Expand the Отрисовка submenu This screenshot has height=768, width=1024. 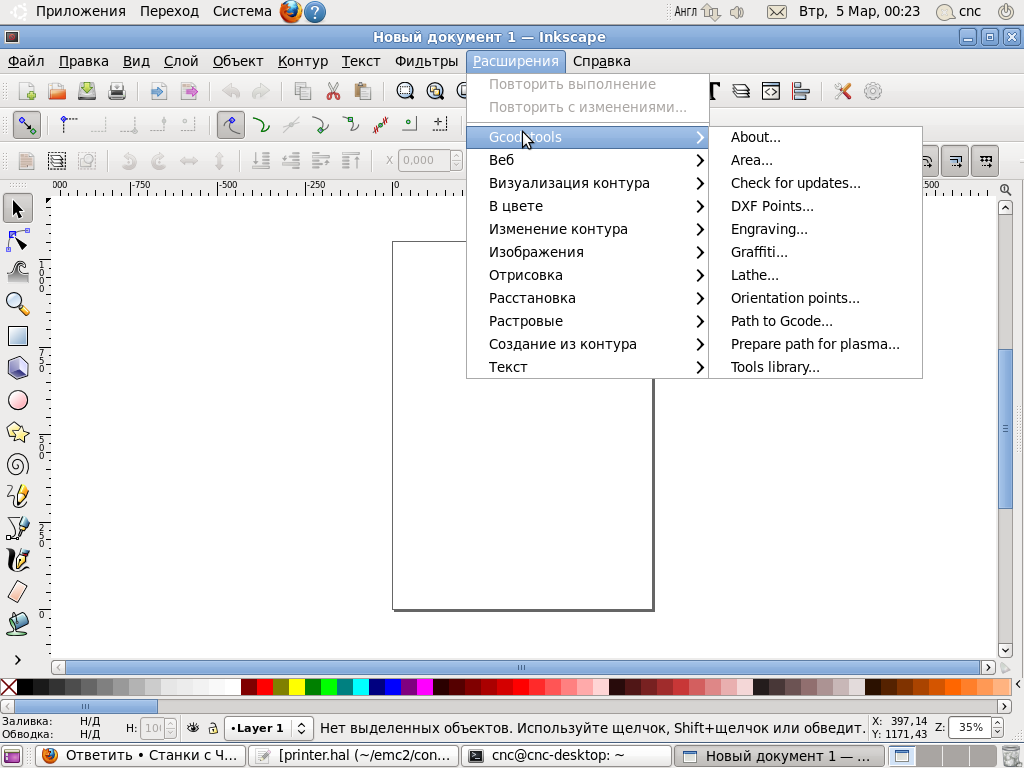pyautogui.click(x=587, y=275)
